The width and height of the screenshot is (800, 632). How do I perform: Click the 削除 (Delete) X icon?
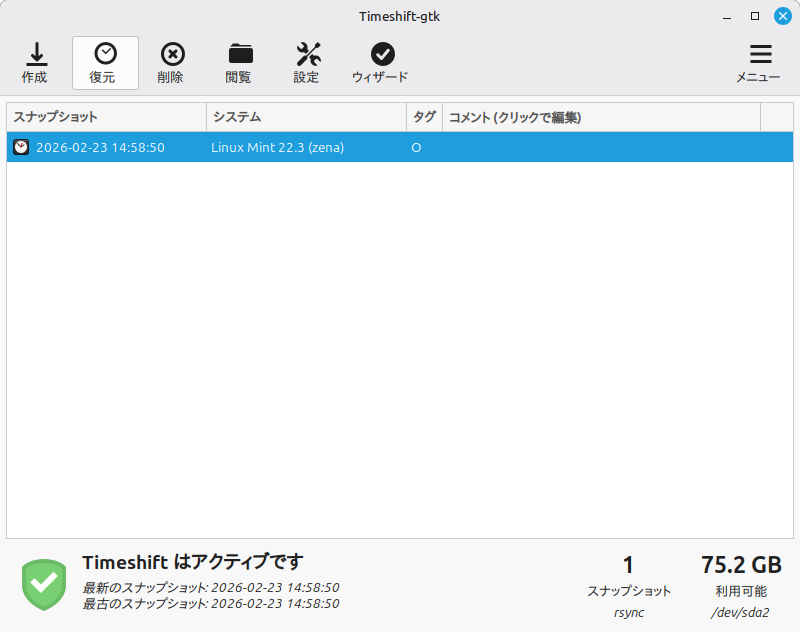pos(172,55)
